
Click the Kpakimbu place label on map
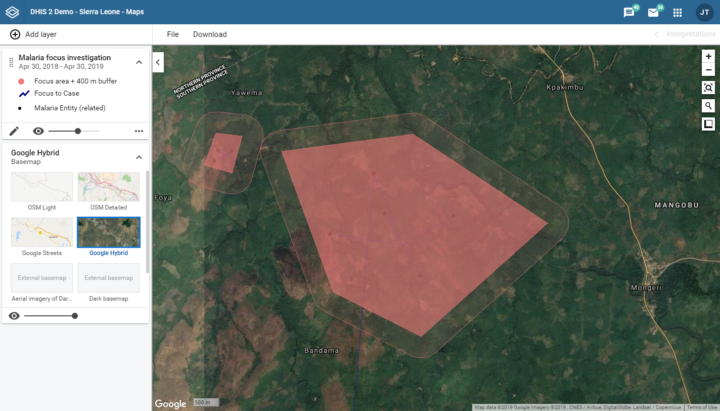[565, 87]
